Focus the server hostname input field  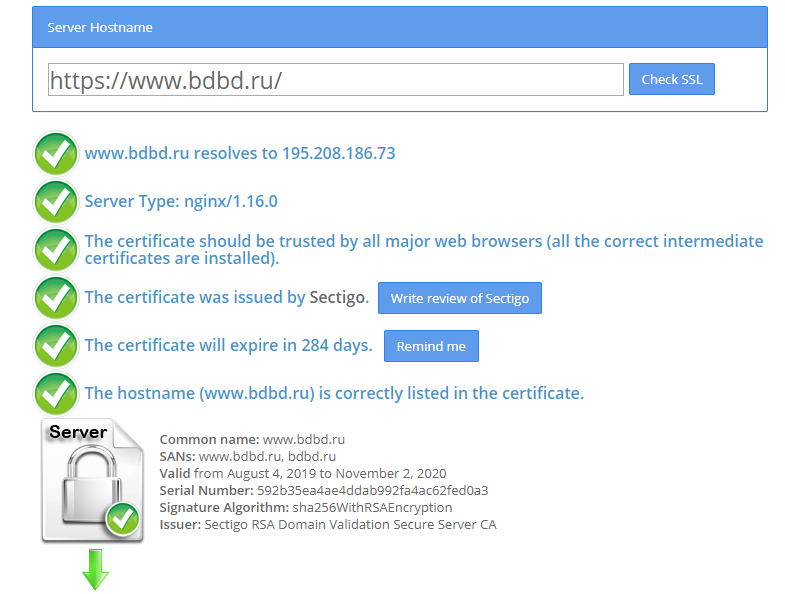(335, 80)
